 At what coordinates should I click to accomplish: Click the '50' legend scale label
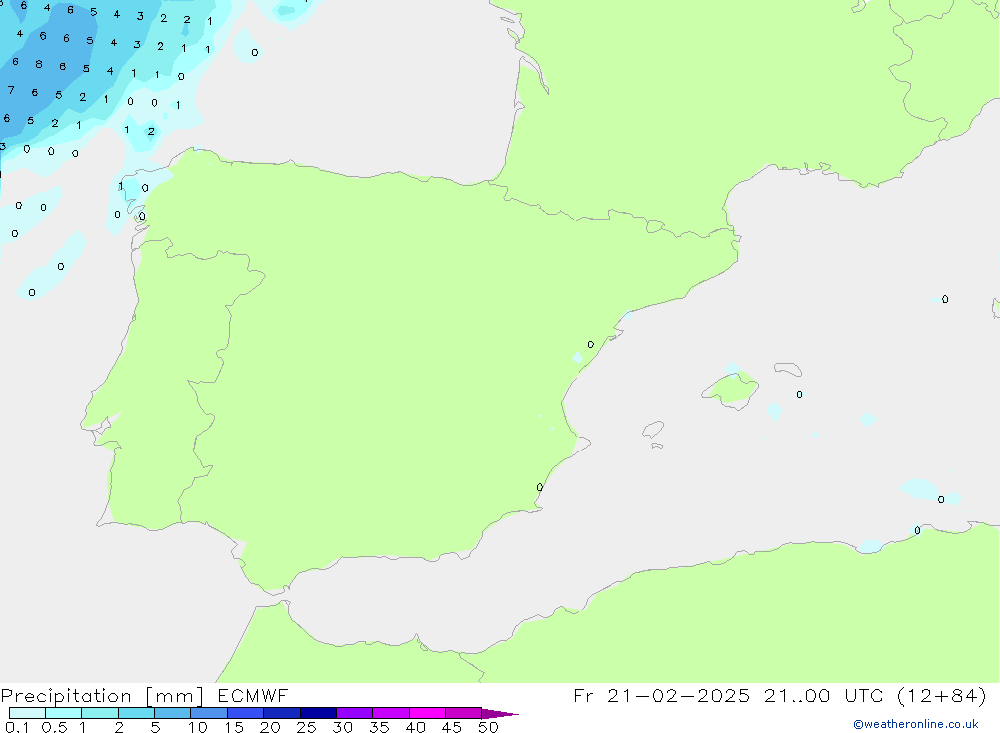pos(488,727)
